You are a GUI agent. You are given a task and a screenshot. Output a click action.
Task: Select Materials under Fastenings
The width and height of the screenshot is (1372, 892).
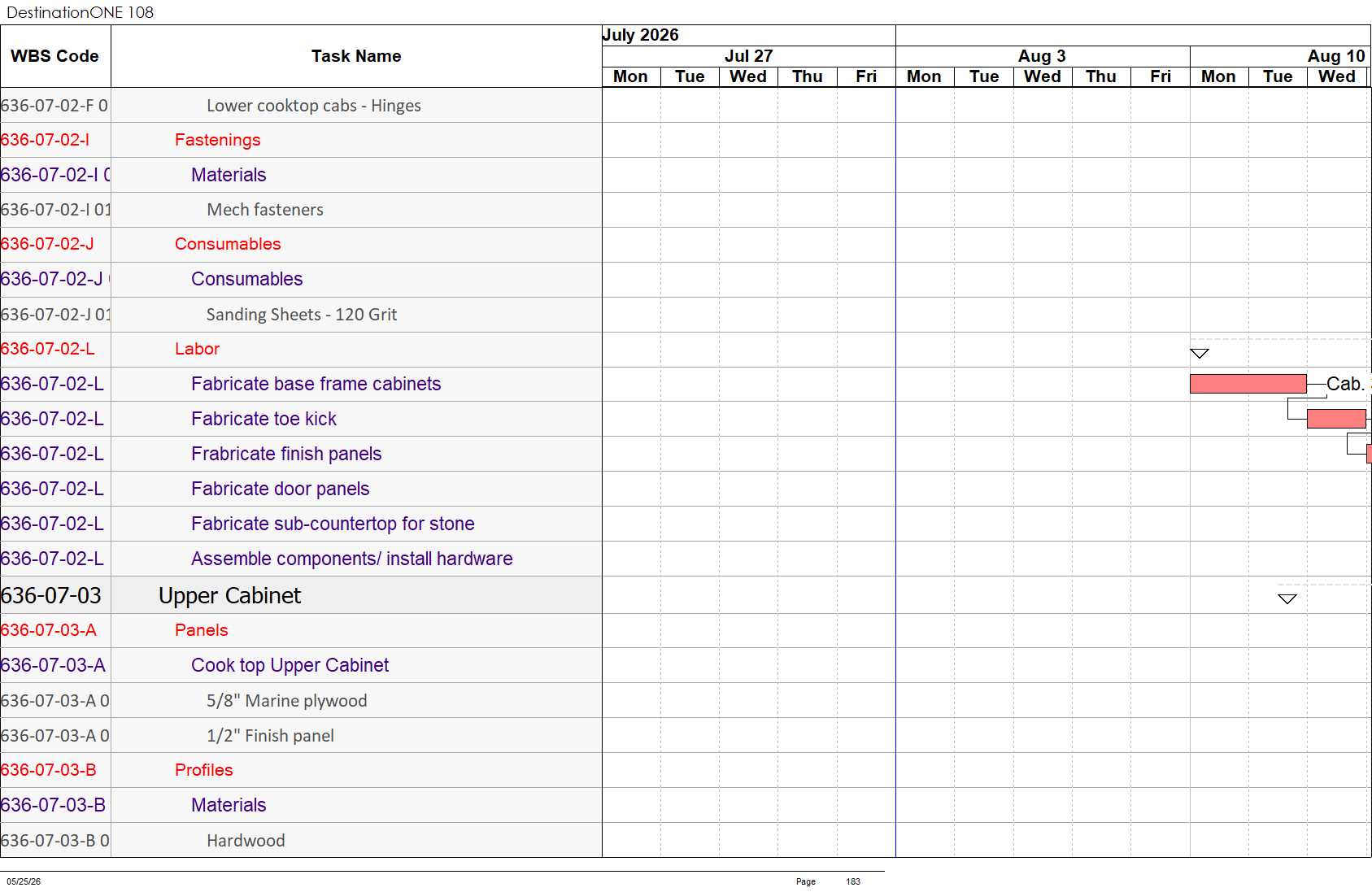tap(301, 175)
